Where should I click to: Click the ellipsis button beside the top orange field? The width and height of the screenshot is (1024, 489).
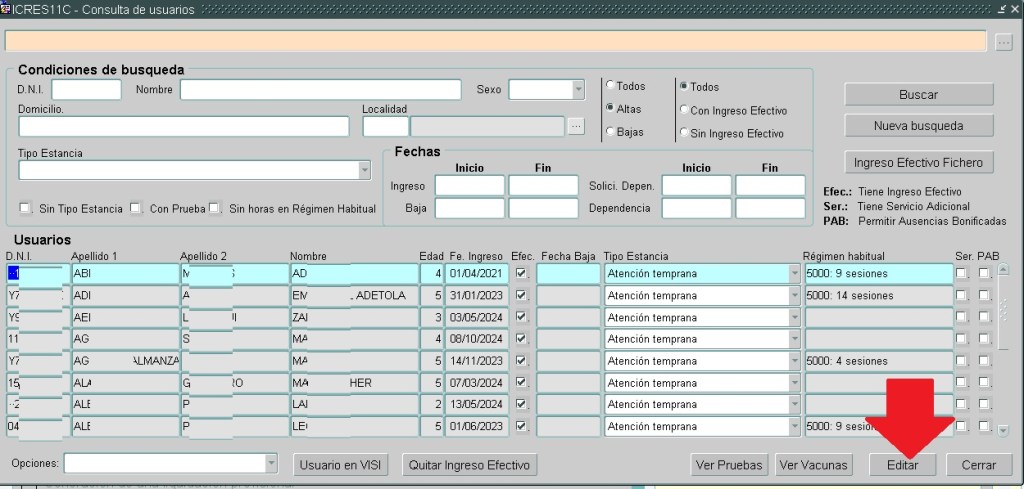coord(1004,42)
